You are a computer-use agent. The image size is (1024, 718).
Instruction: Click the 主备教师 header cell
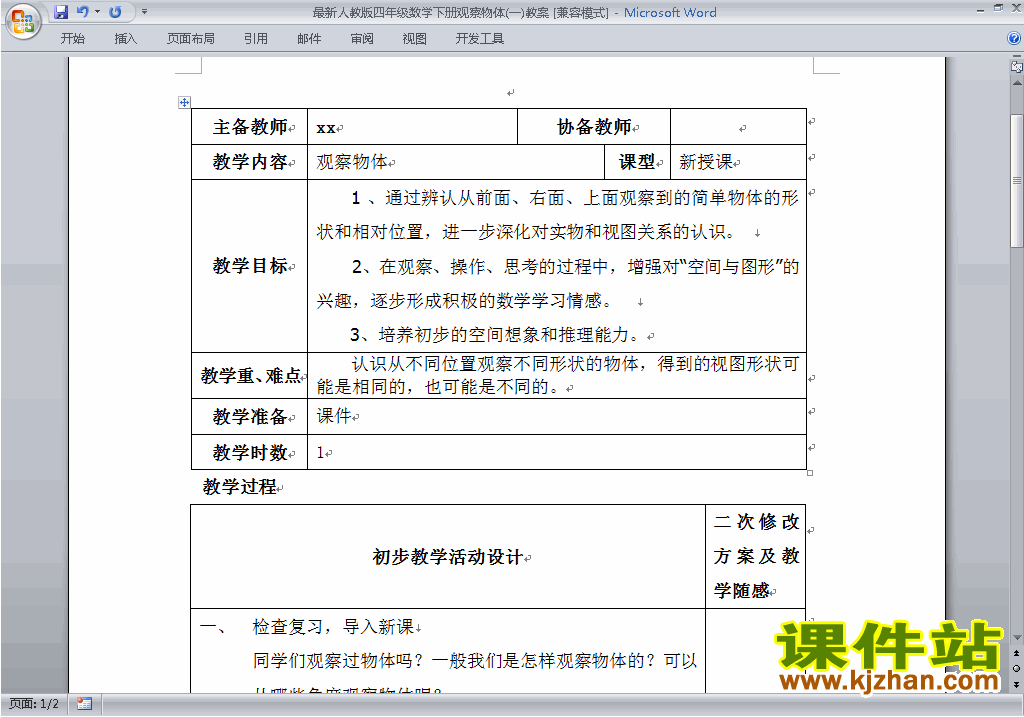click(249, 127)
